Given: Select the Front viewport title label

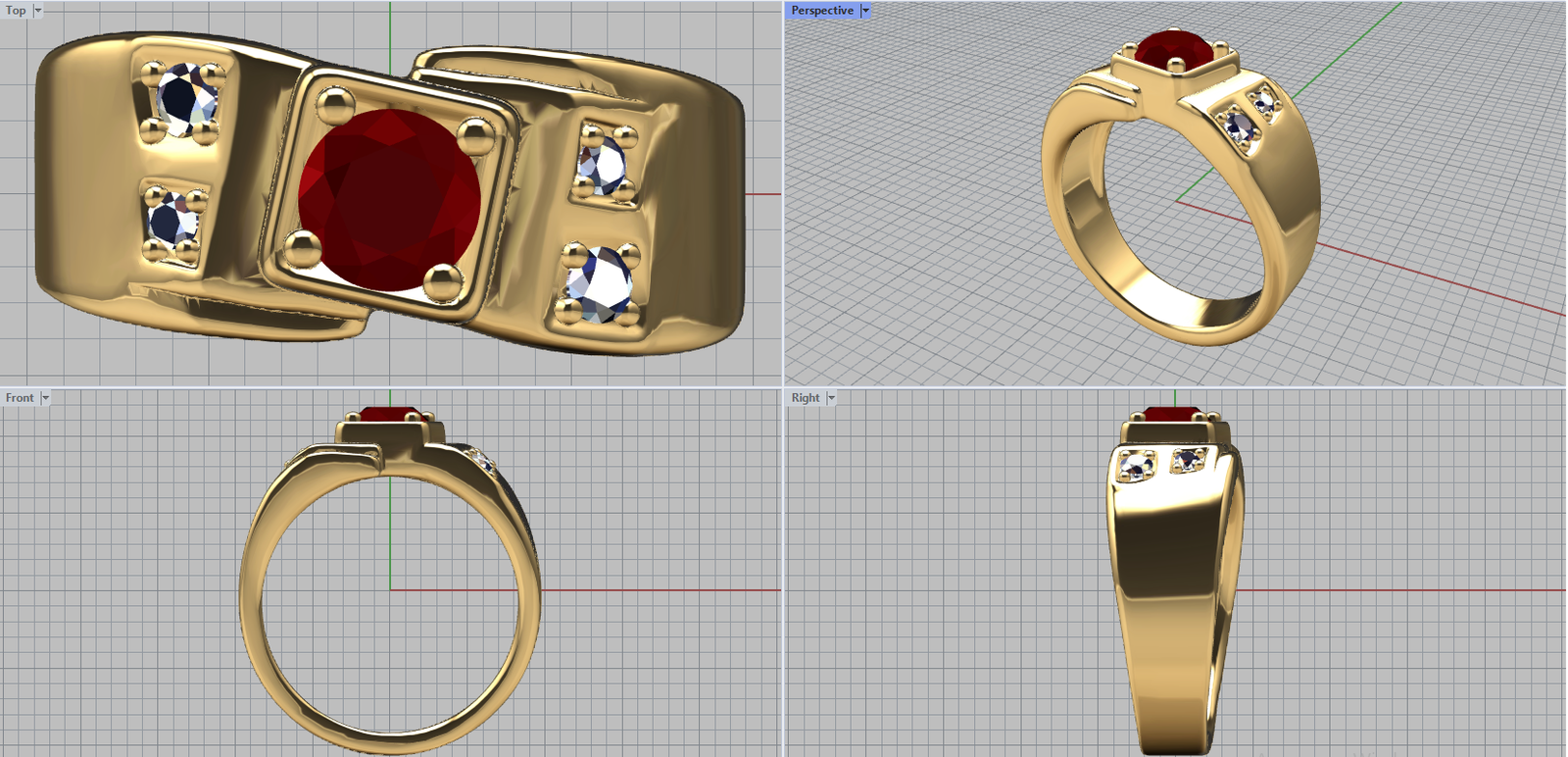Looking at the screenshot, I should (19, 398).
